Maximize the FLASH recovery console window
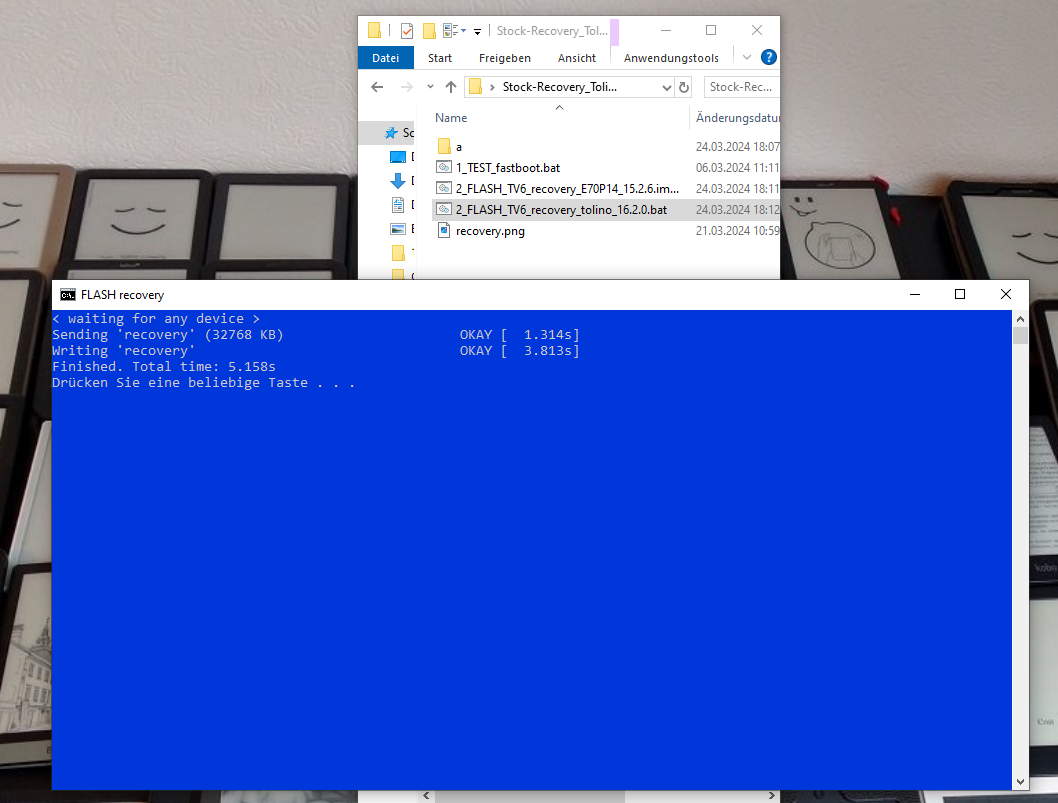 coord(959,294)
